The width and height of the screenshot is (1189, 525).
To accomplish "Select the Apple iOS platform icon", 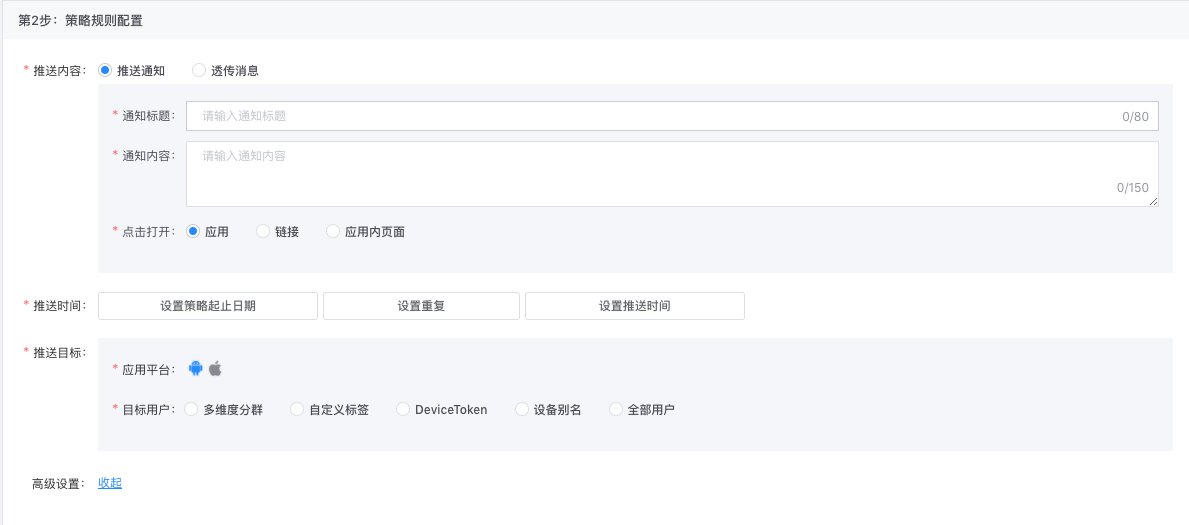I will pos(215,368).
